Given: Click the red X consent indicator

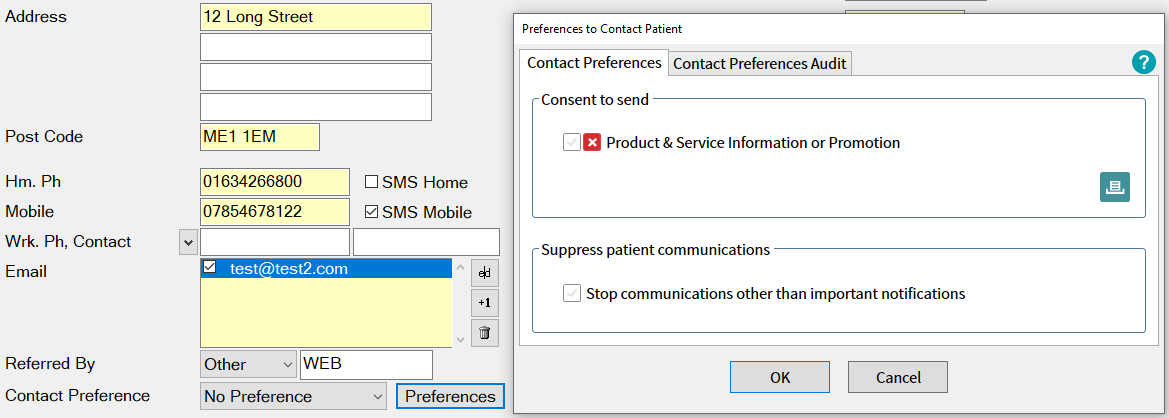Looking at the screenshot, I should pos(592,142).
